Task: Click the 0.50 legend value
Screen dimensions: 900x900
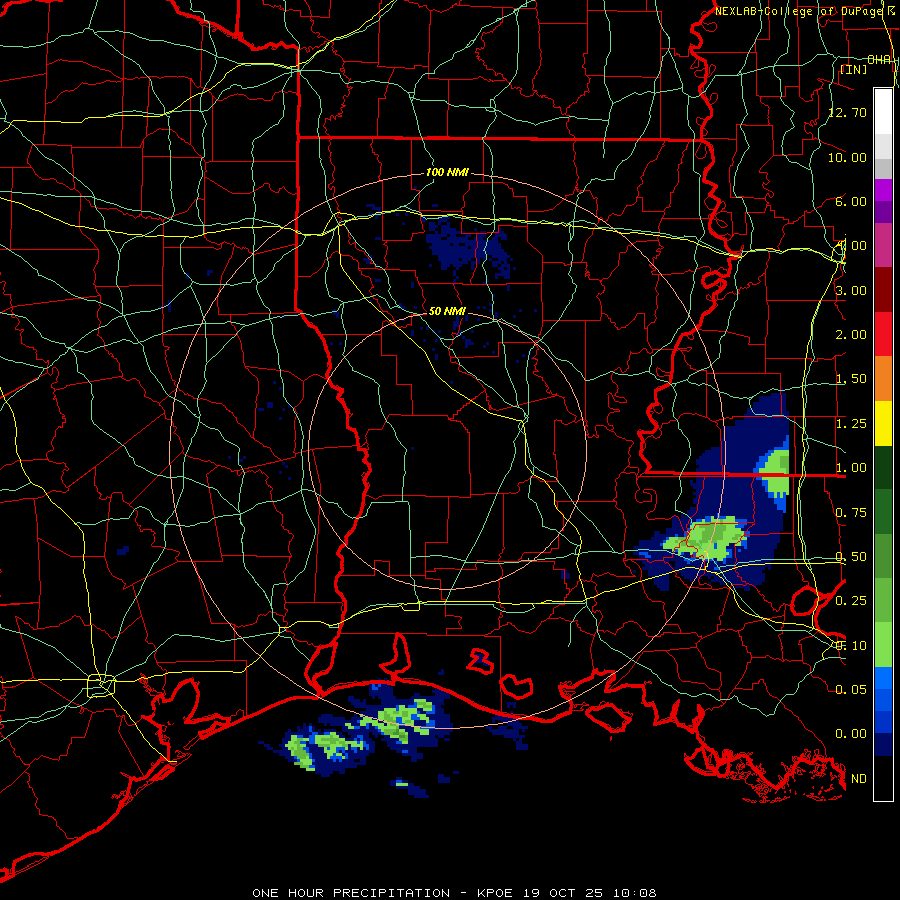Action: pyautogui.click(x=851, y=557)
